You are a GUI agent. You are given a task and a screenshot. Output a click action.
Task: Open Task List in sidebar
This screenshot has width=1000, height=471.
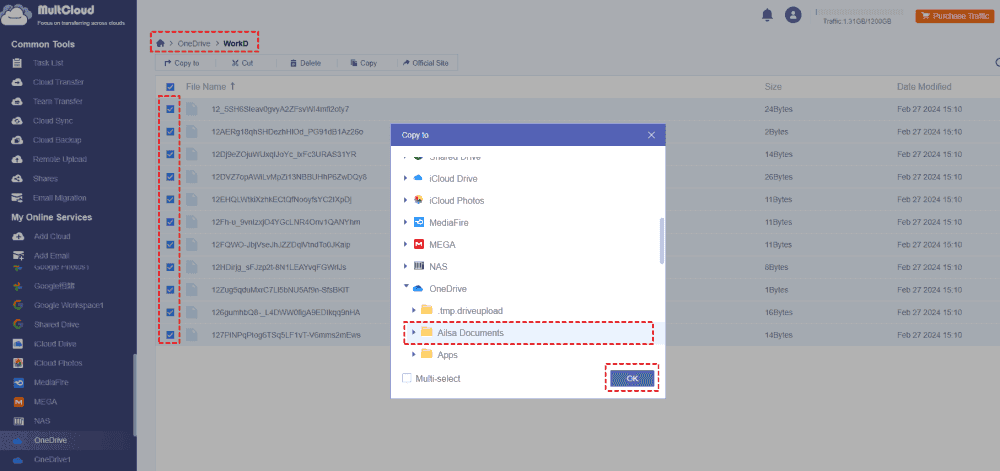tap(48, 63)
